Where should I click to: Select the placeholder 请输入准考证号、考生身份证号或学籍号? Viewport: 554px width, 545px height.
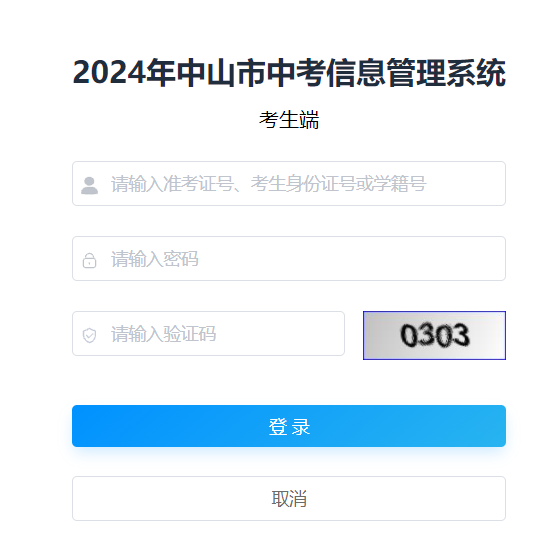coord(269,184)
